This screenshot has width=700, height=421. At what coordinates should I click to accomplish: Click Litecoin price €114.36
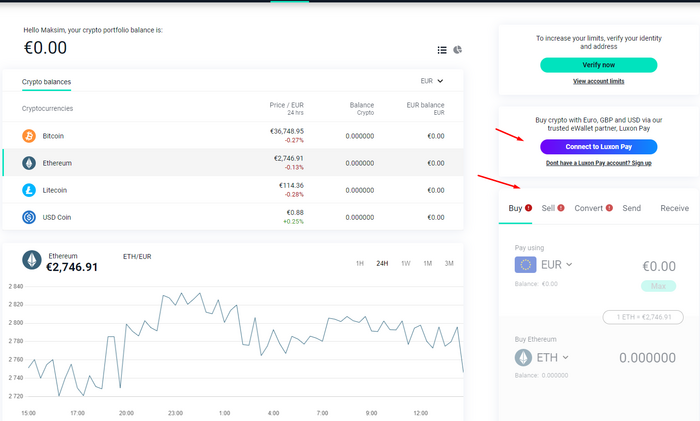tap(291, 185)
